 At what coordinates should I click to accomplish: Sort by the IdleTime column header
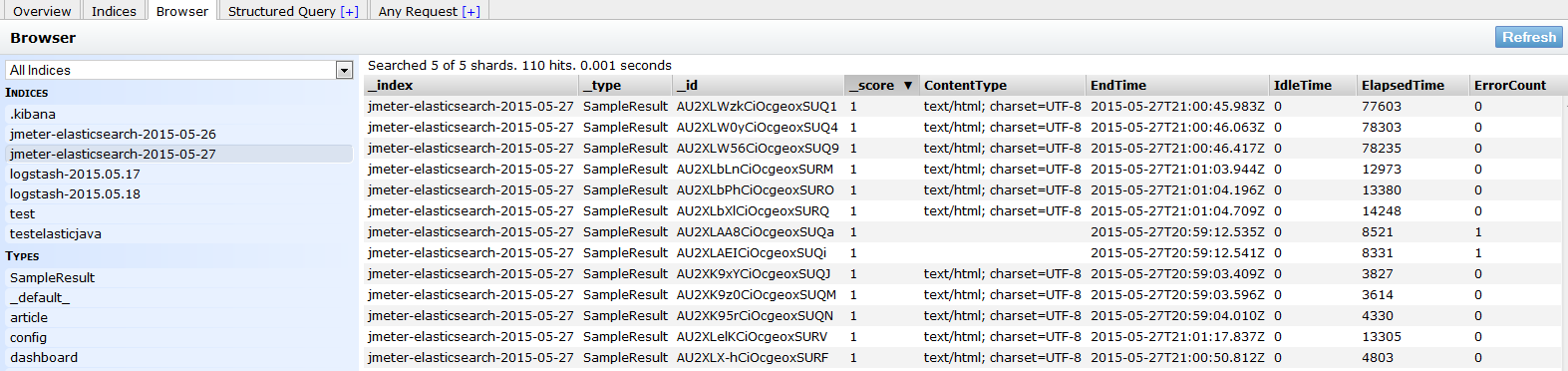(1313, 85)
